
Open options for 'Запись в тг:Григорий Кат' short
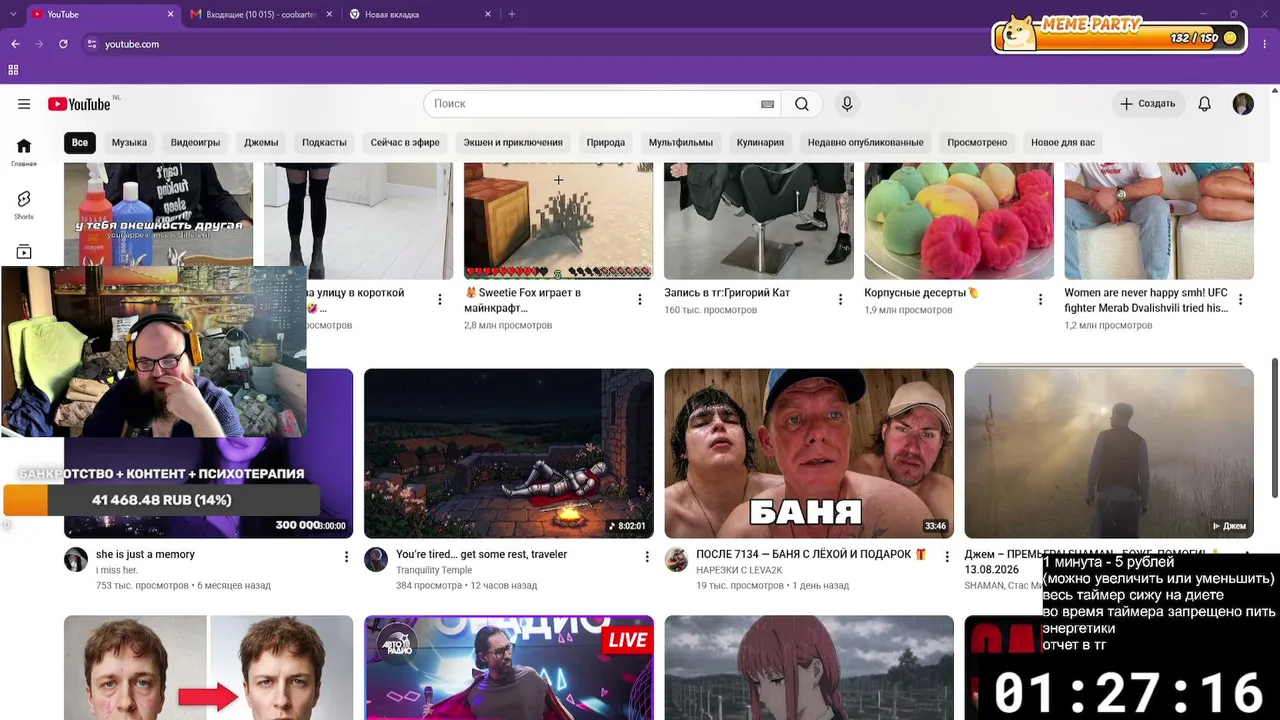tap(840, 299)
